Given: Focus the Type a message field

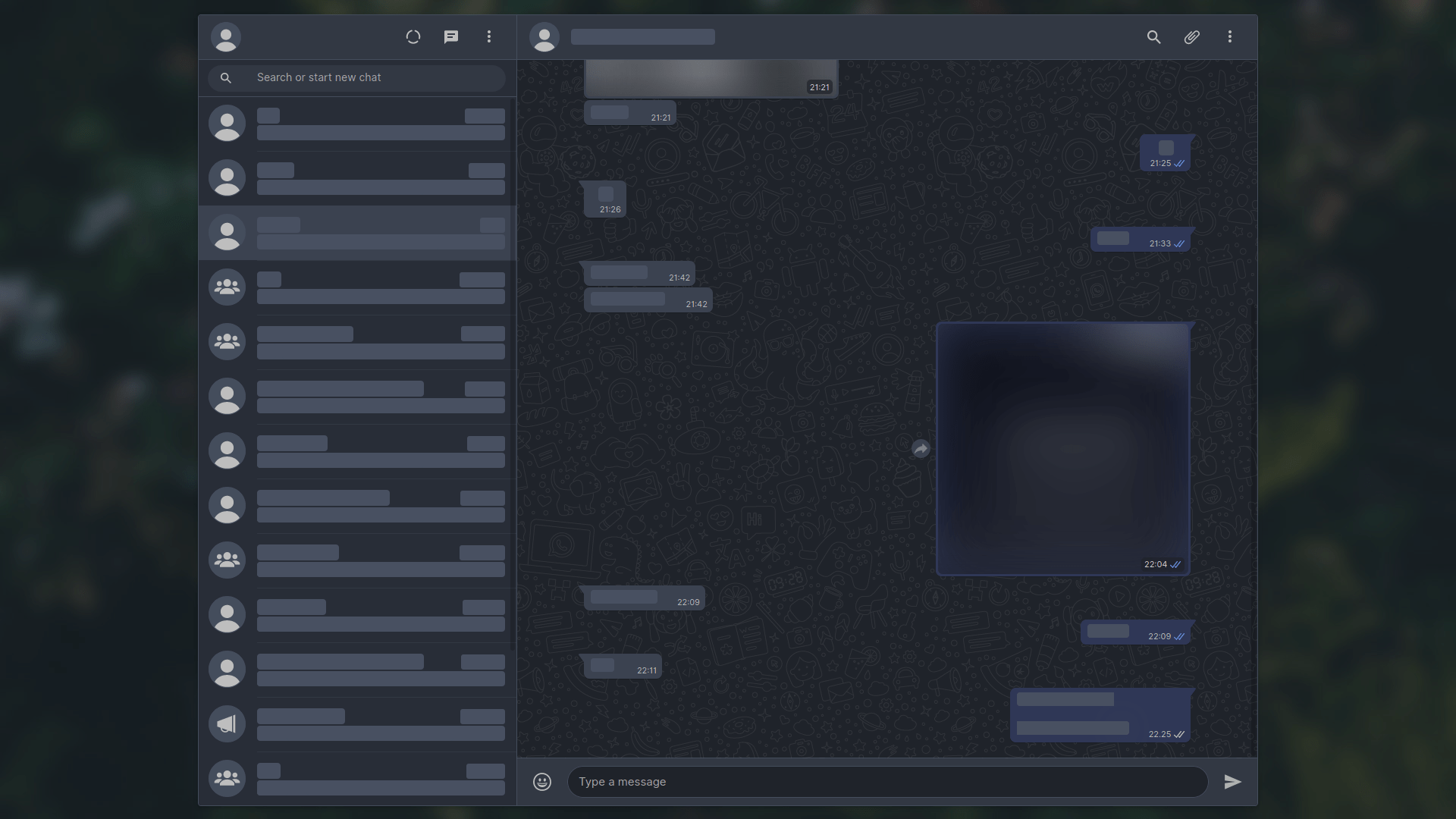Looking at the screenshot, I should (887, 782).
